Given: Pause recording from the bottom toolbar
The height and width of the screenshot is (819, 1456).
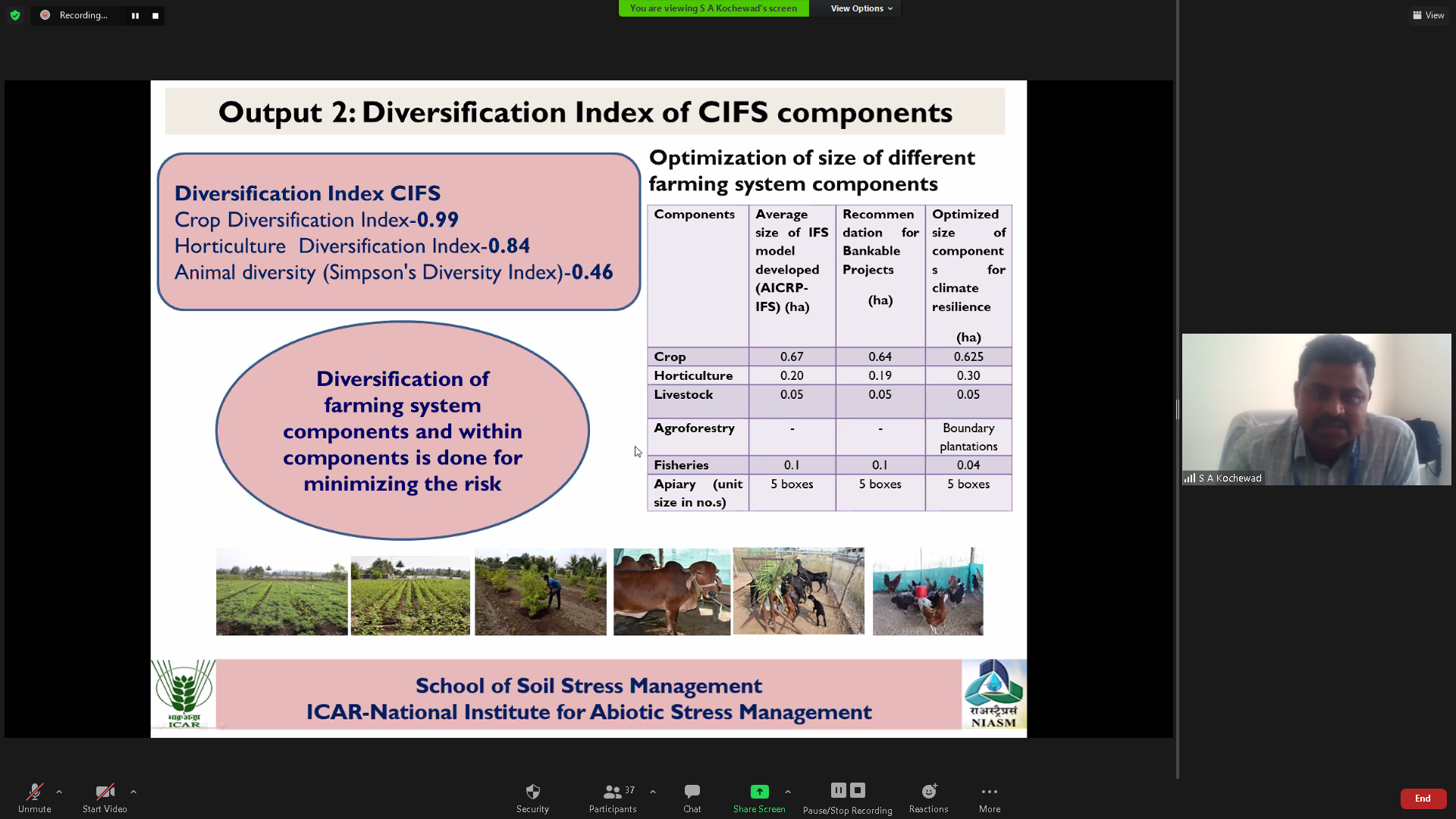Looking at the screenshot, I should (x=838, y=790).
